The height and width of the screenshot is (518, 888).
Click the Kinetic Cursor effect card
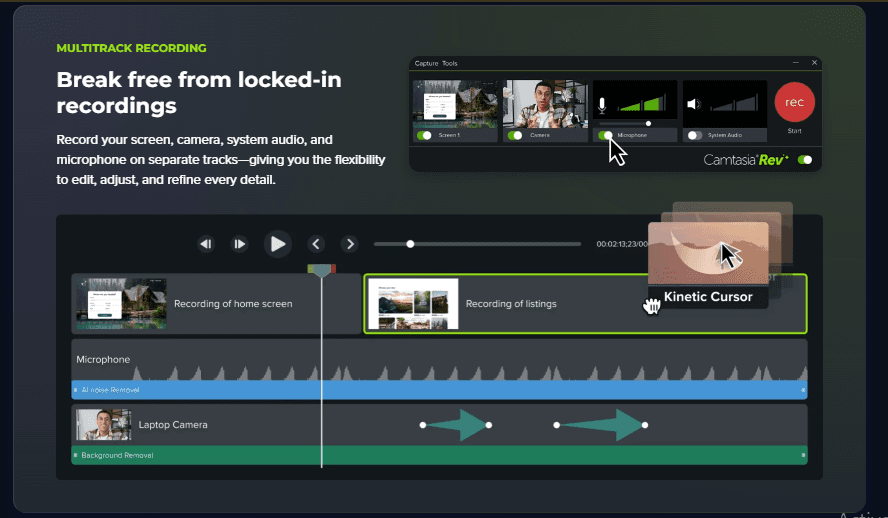(x=708, y=265)
